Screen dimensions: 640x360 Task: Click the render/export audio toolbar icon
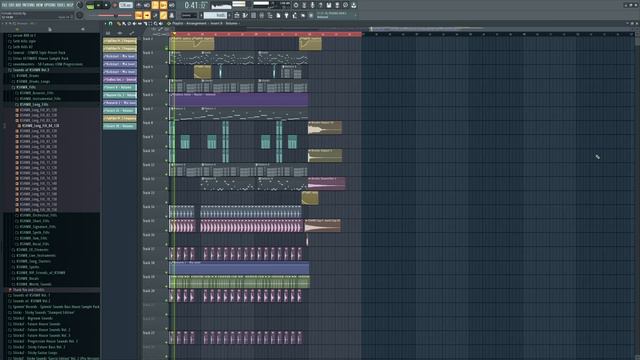[x=337, y=5]
